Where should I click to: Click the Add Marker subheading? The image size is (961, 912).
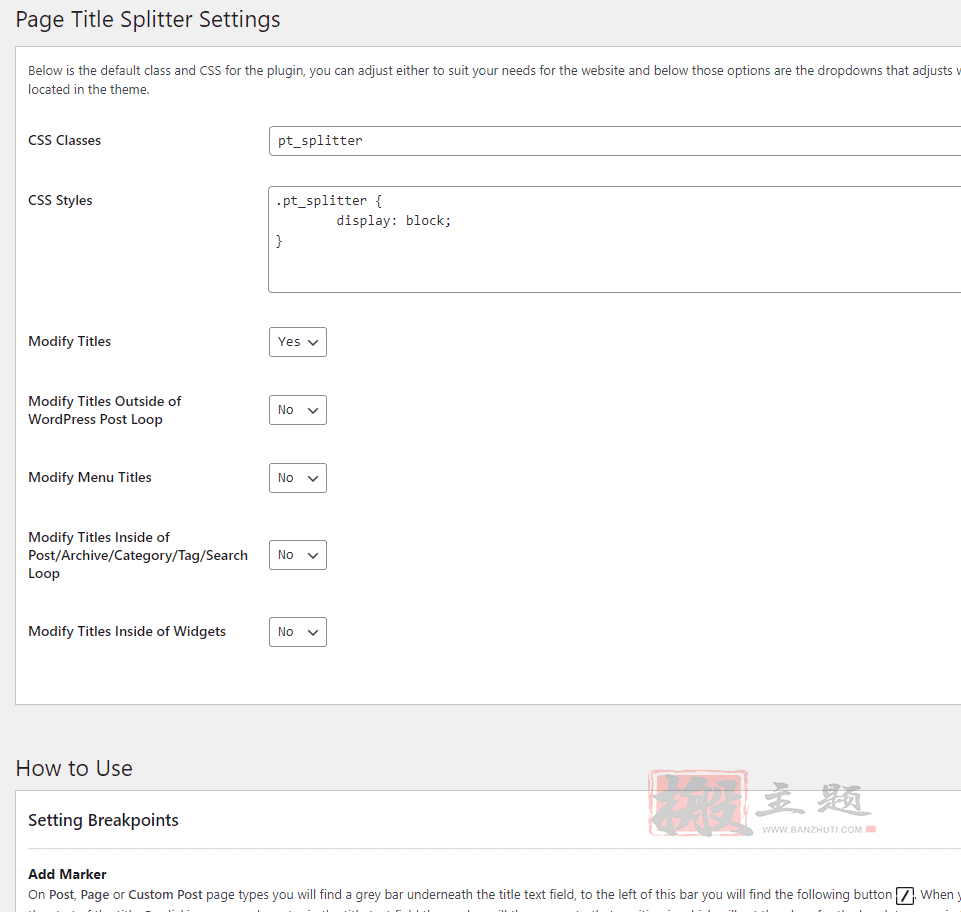67,874
